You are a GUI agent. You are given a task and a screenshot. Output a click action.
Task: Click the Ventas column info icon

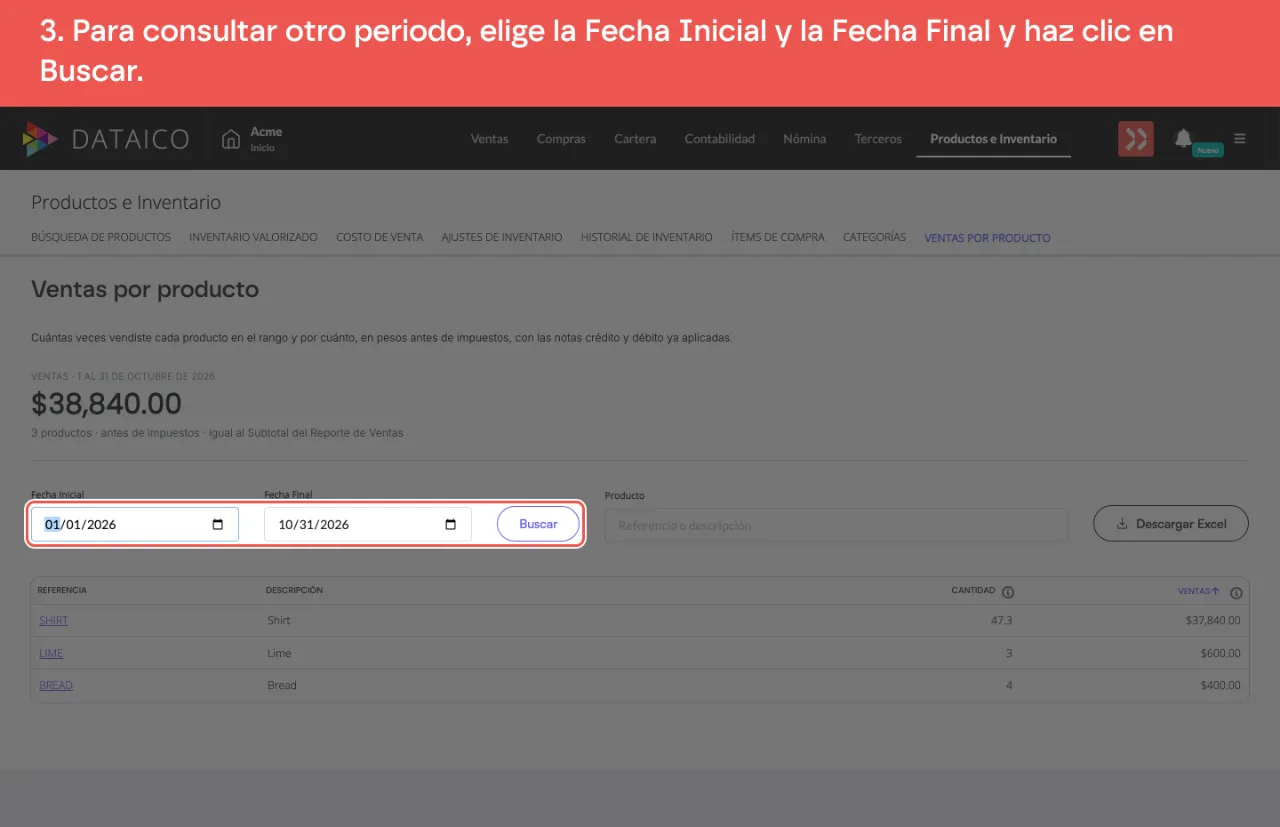(x=1236, y=592)
